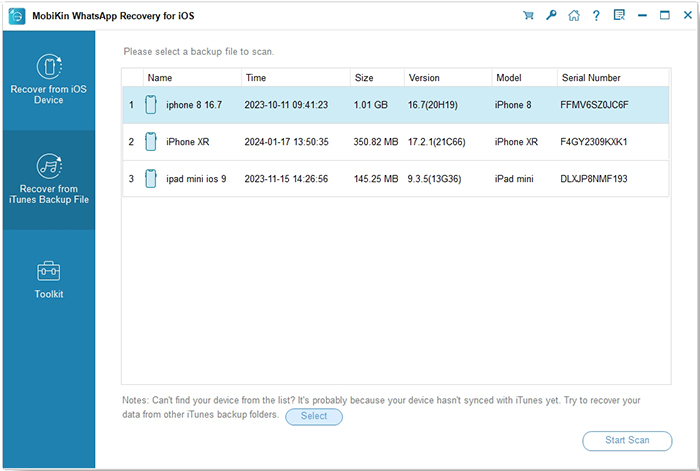Select backup named iphone 8 16.7

coord(194,105)
